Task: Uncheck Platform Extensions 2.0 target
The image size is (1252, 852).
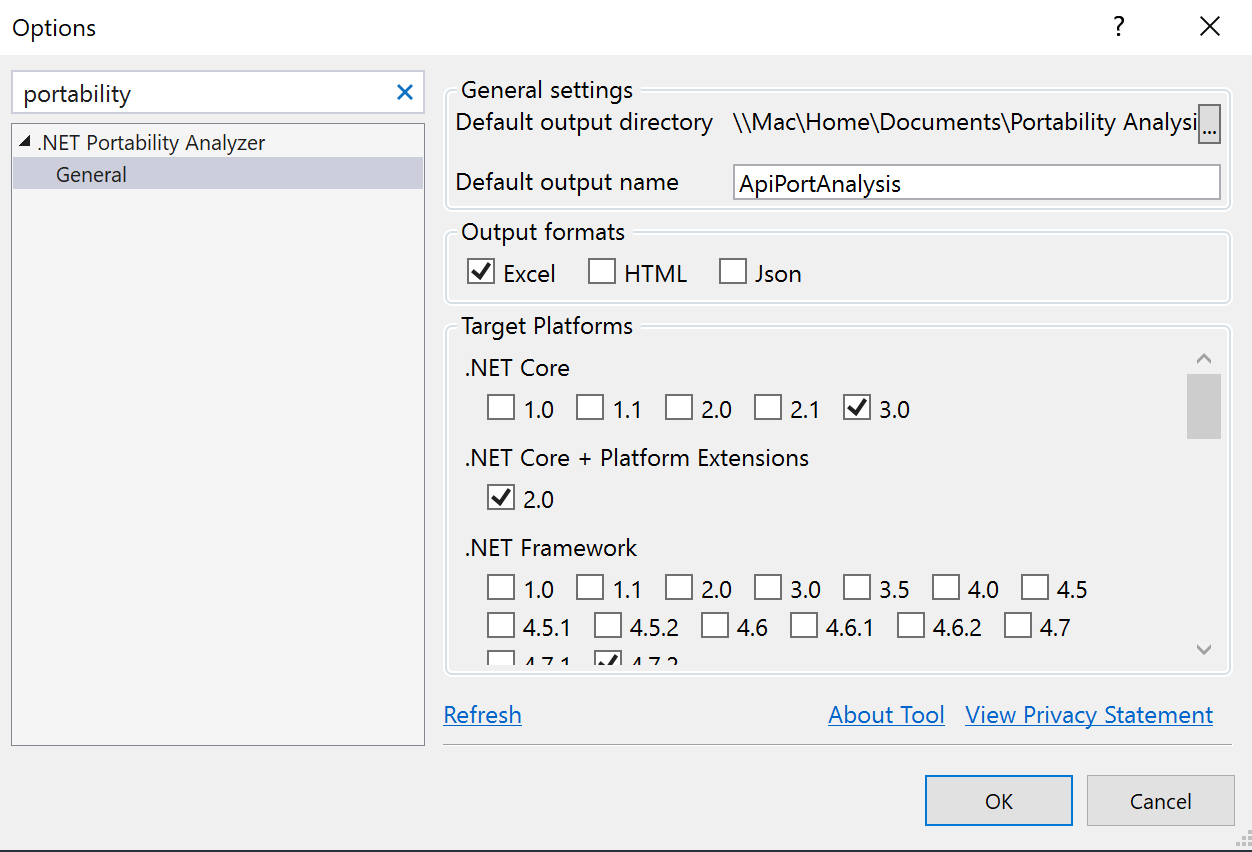Action: pos(501,497)
